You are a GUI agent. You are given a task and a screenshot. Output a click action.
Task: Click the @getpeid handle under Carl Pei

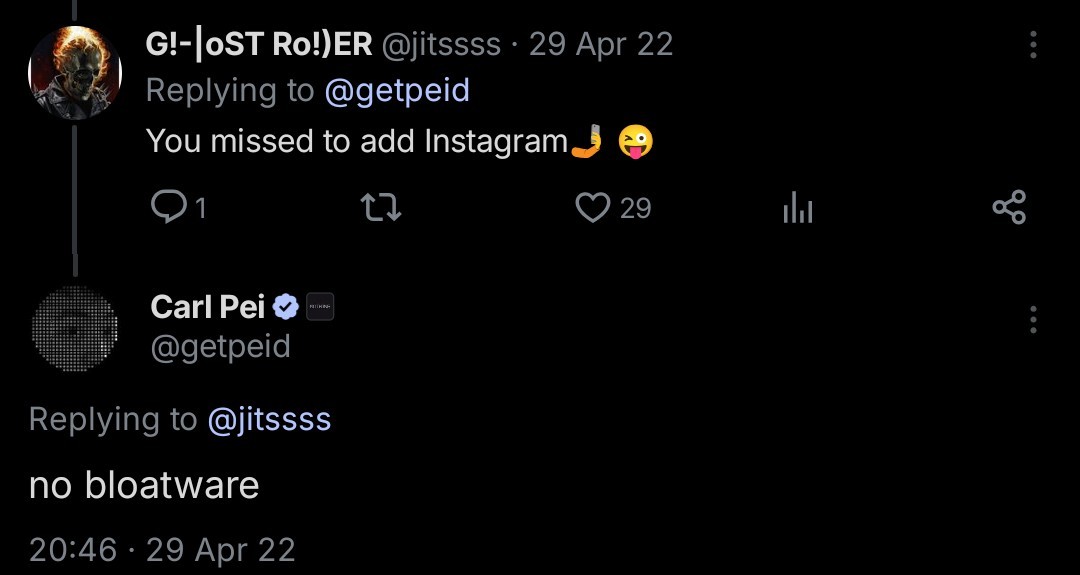pyautogui.click(x=220, y=347)
